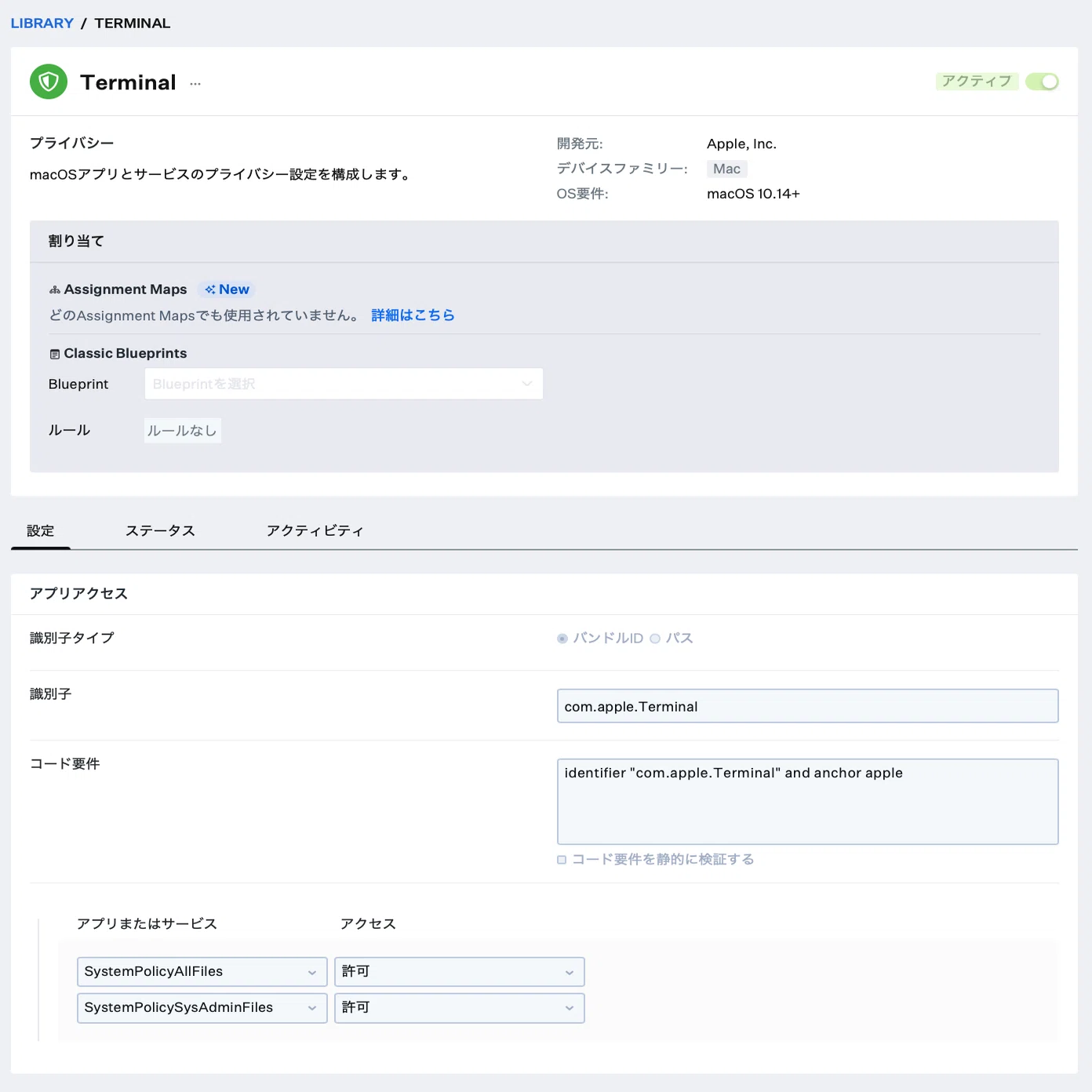Click the プライバシー heading
1092x1092 pixels.
point(72,143)
